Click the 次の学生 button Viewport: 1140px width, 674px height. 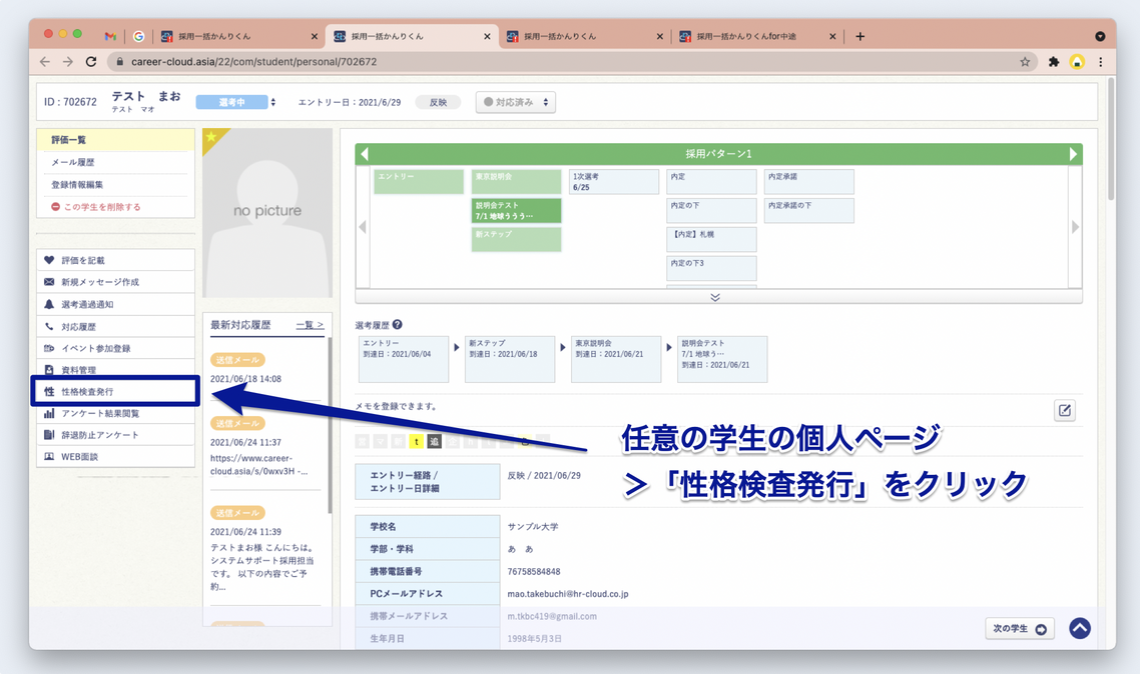pos(1019,629)
